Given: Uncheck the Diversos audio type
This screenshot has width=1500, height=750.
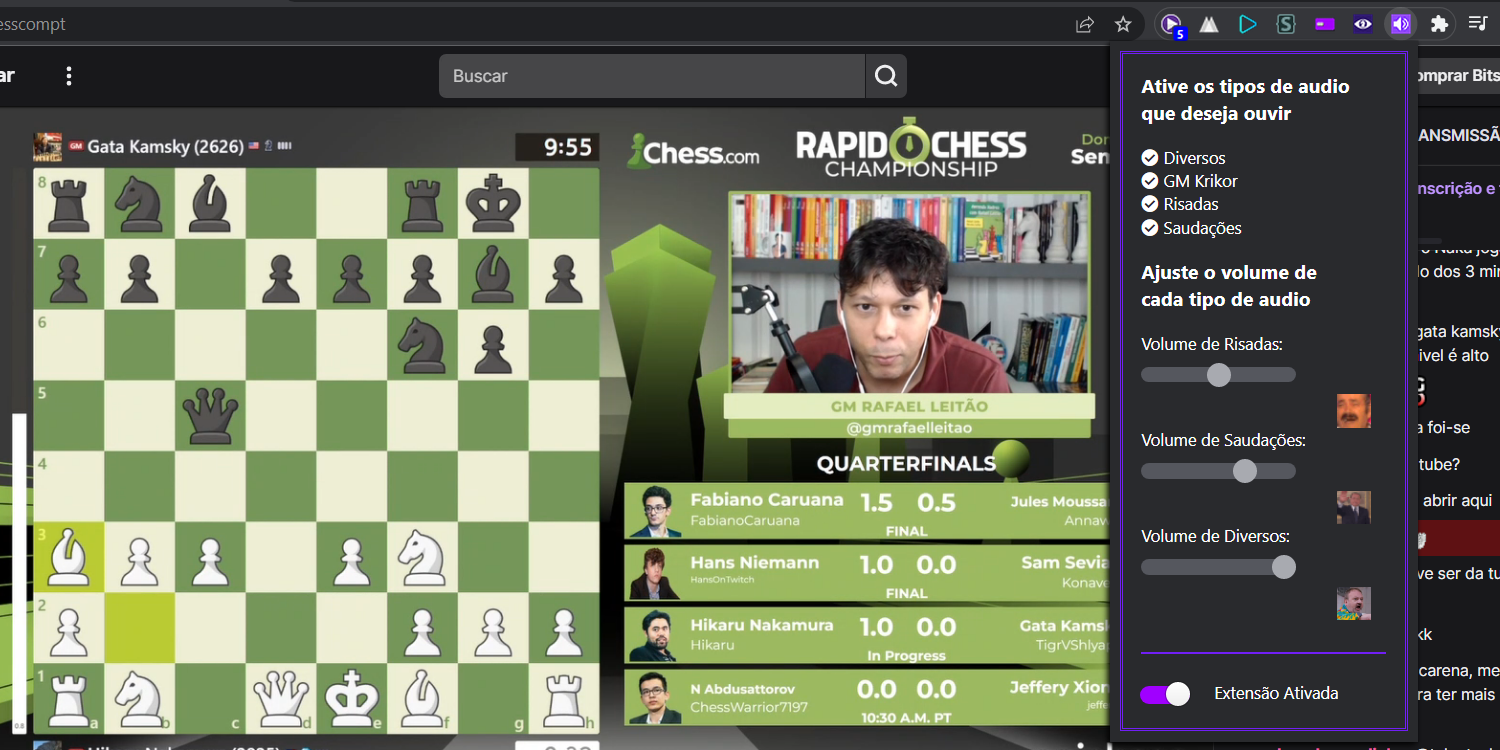Looking at the screenshot, I should 1150,158.
